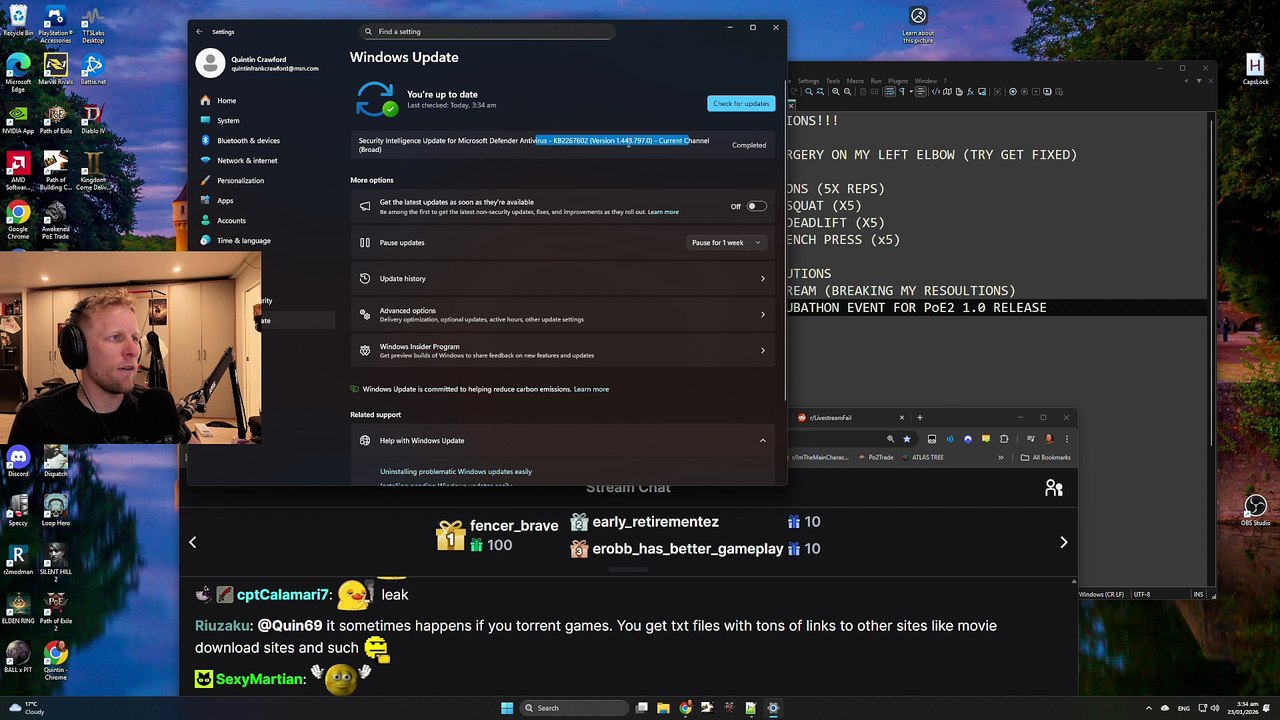
Task: Open the Tools menu in Notepad++
Action: pos(833,81)
